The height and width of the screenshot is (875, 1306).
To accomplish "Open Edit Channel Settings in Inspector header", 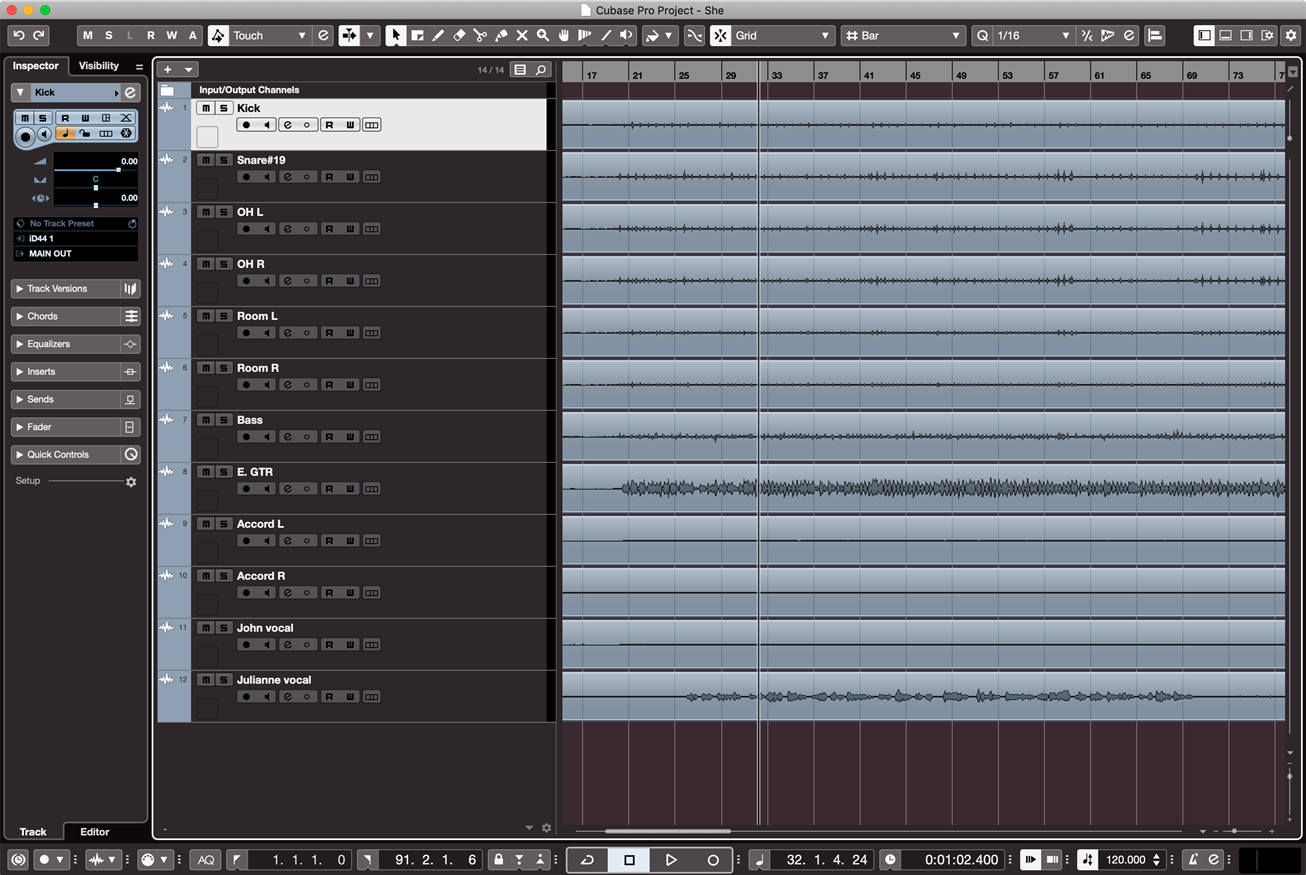I will [130, 92].
